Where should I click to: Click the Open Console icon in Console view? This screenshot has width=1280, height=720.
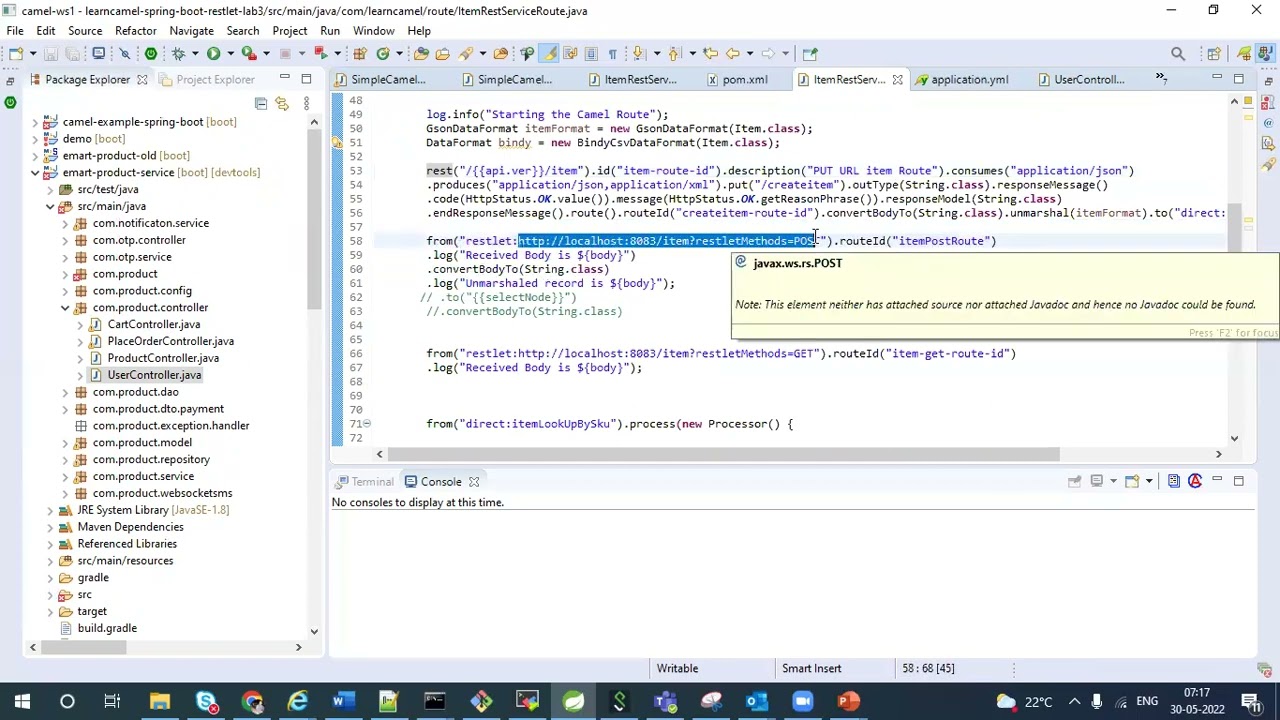pos(1132,481)
